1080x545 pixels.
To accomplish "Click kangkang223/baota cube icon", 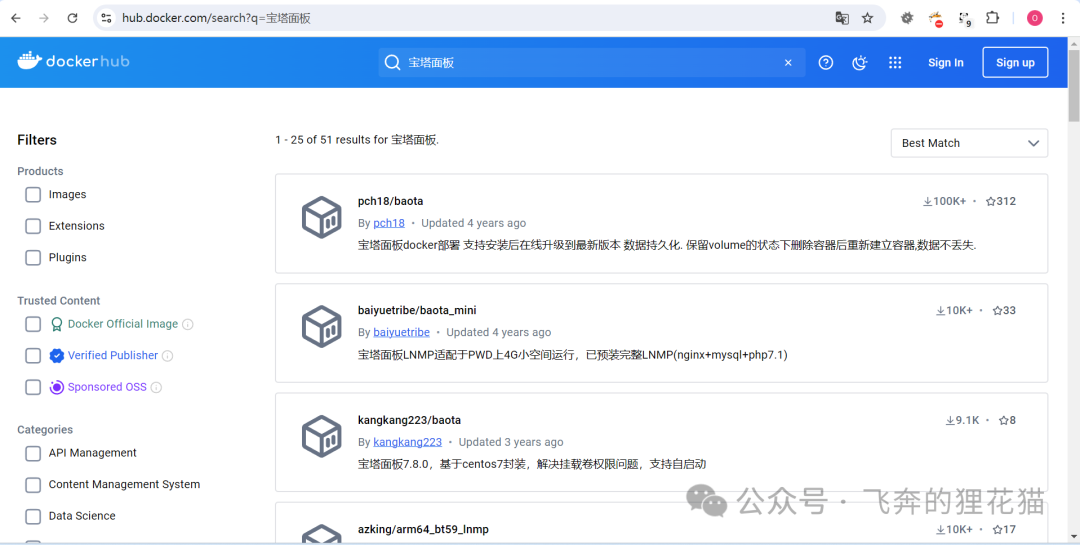I will point(322,436).
